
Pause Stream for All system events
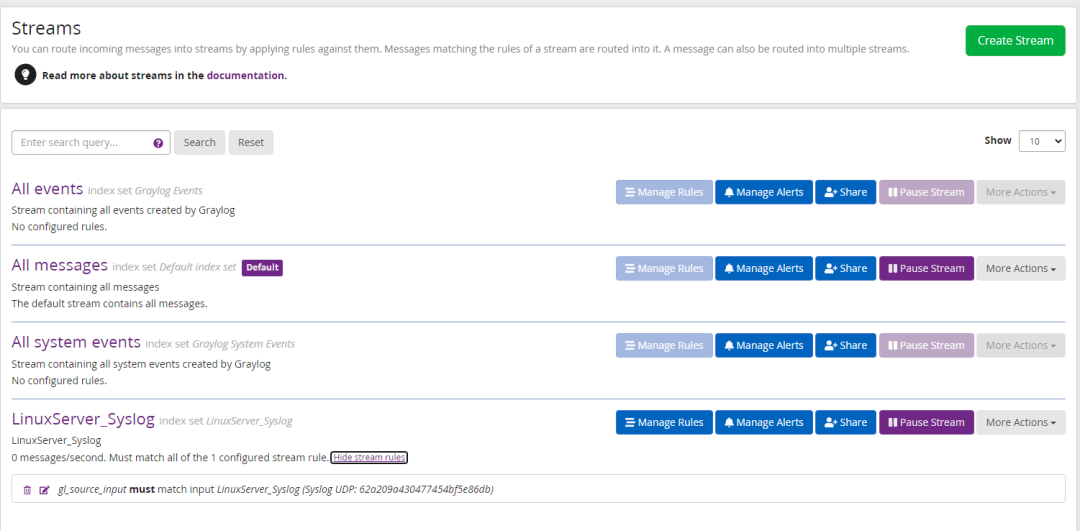tap(926, 346)
